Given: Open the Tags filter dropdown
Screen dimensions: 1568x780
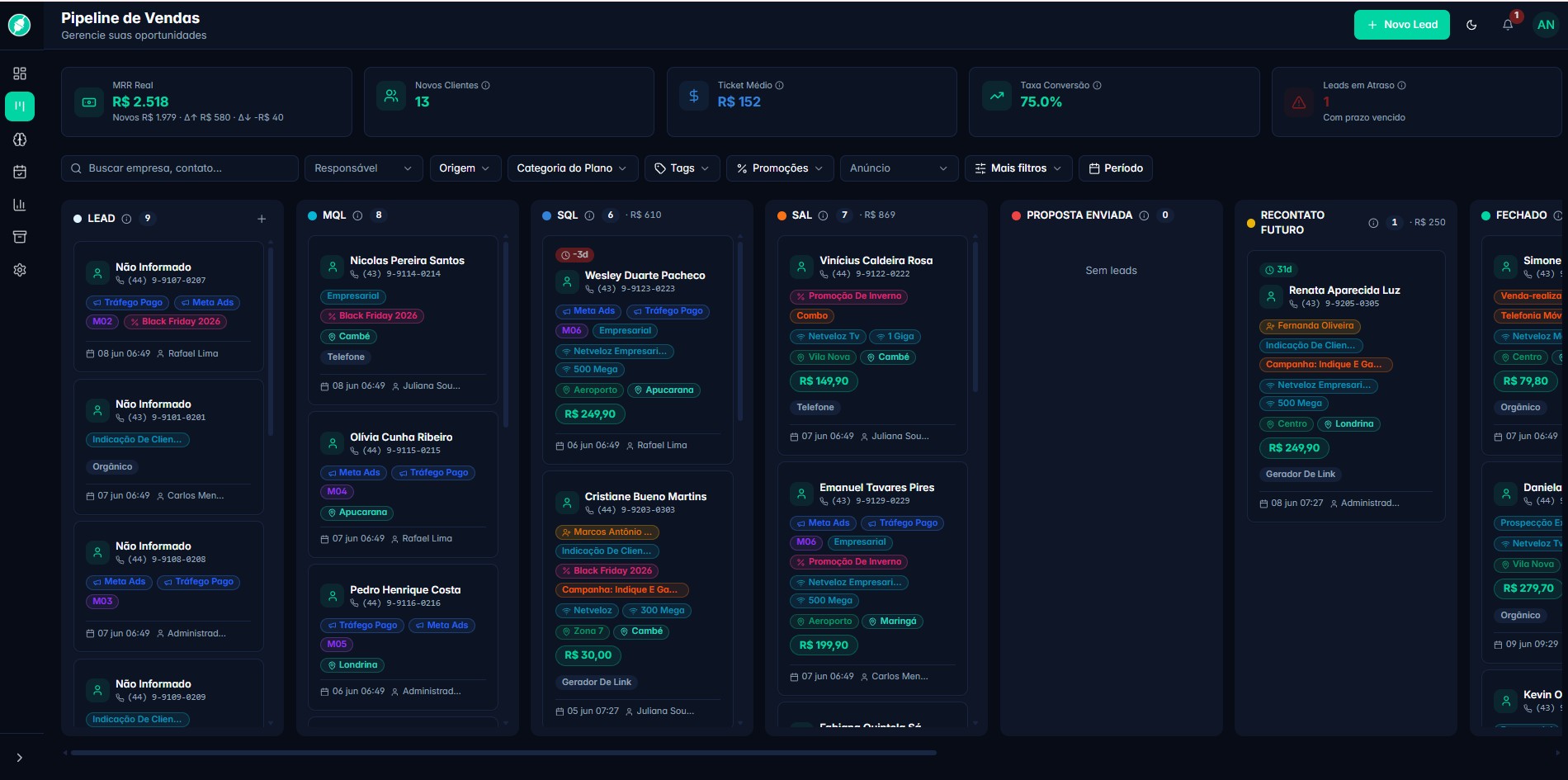Looking at the screenshot, I should point(682,168).
